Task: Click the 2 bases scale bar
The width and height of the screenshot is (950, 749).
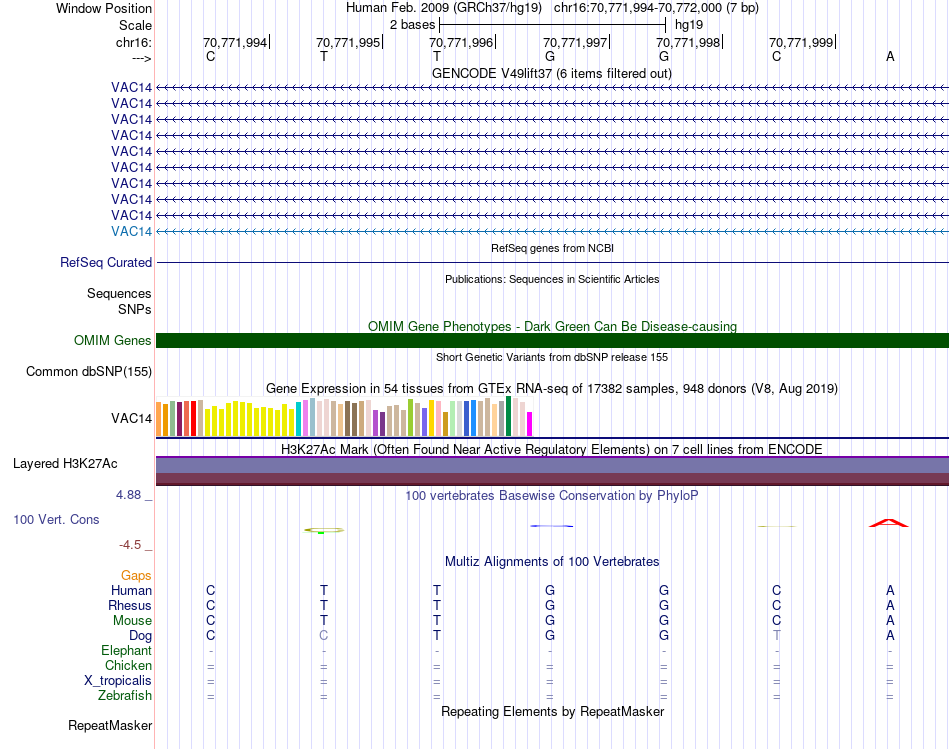Action: [553, 25]
